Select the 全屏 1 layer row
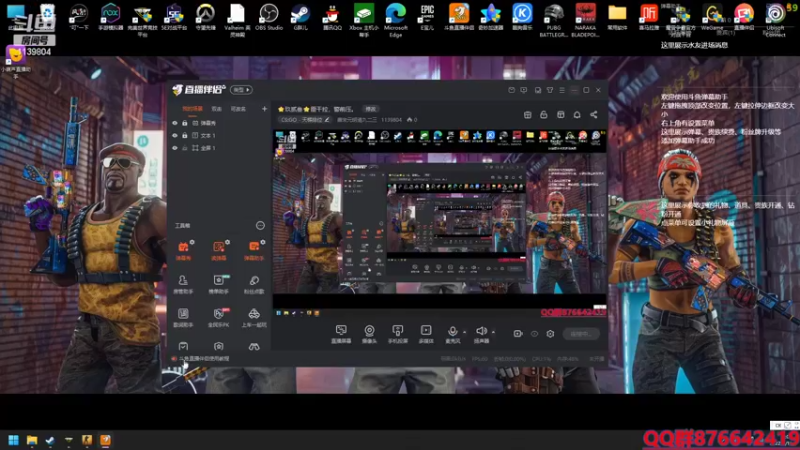800x450 pixels. click(219, 147)
